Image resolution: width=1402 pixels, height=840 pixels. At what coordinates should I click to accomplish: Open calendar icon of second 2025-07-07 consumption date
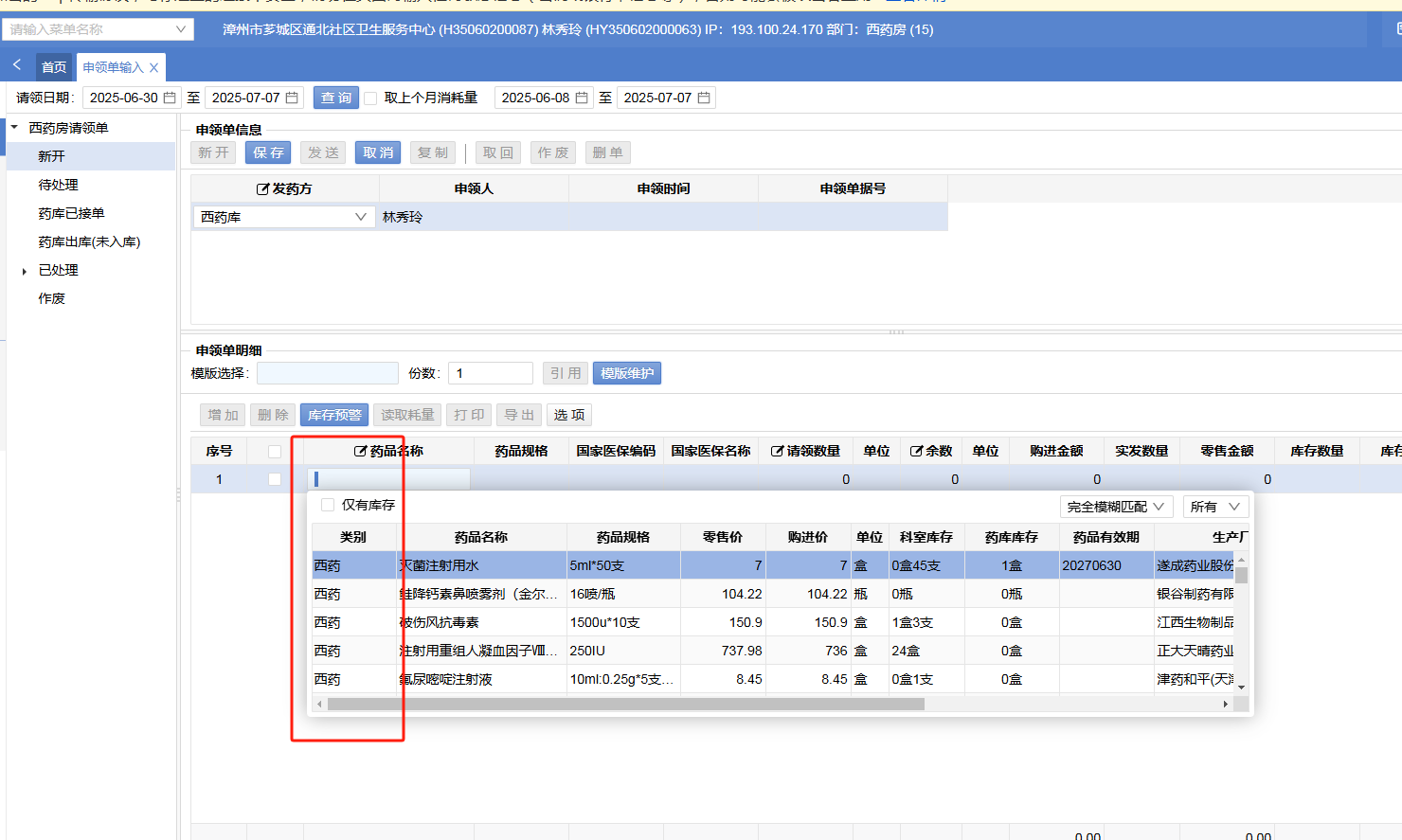click(704, 98)
